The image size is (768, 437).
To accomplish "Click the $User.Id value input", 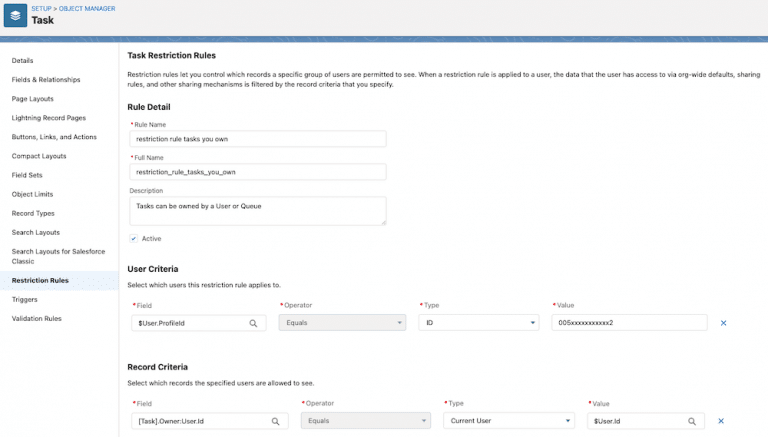I will pyautogui.click(x=646, y=421).
